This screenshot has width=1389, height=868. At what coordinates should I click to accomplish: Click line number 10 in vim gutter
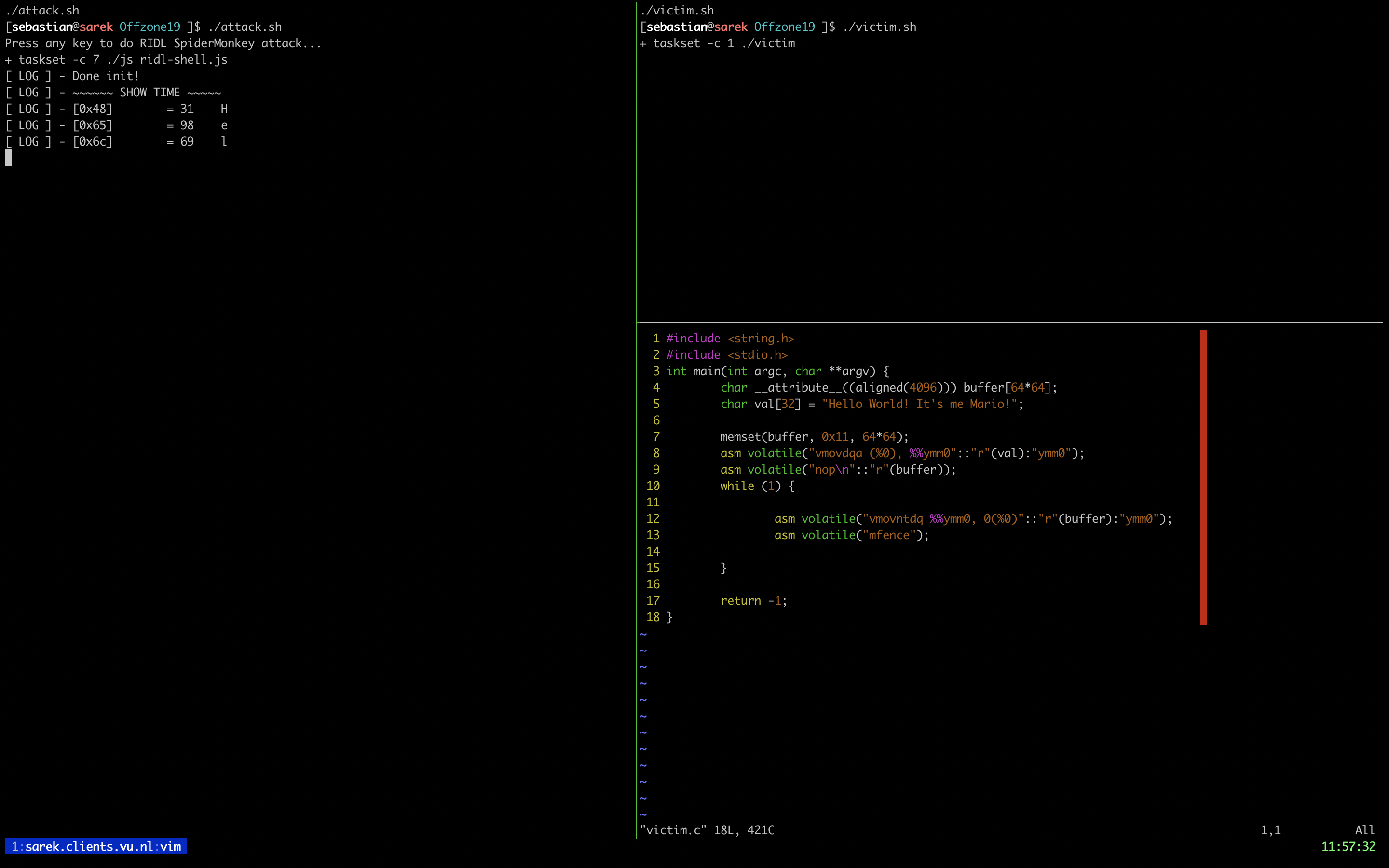click(653, 486)
